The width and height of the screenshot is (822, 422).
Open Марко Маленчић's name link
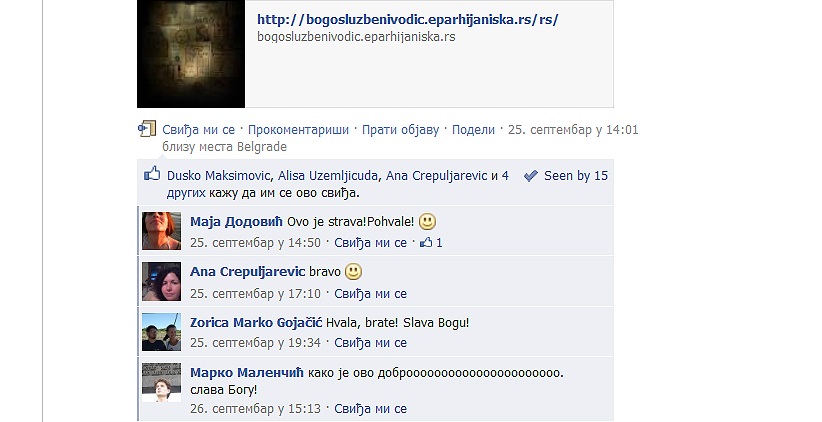click(x=247, y=373)
